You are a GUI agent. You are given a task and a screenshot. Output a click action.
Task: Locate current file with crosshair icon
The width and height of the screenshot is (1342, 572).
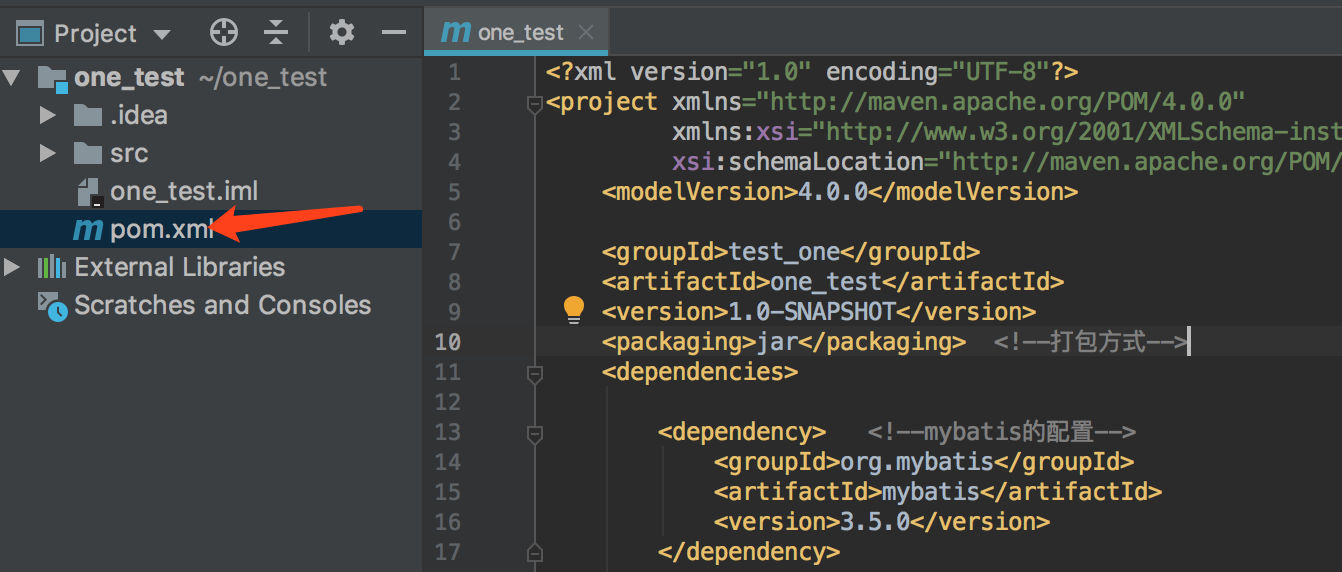click(x=224, y=33)
